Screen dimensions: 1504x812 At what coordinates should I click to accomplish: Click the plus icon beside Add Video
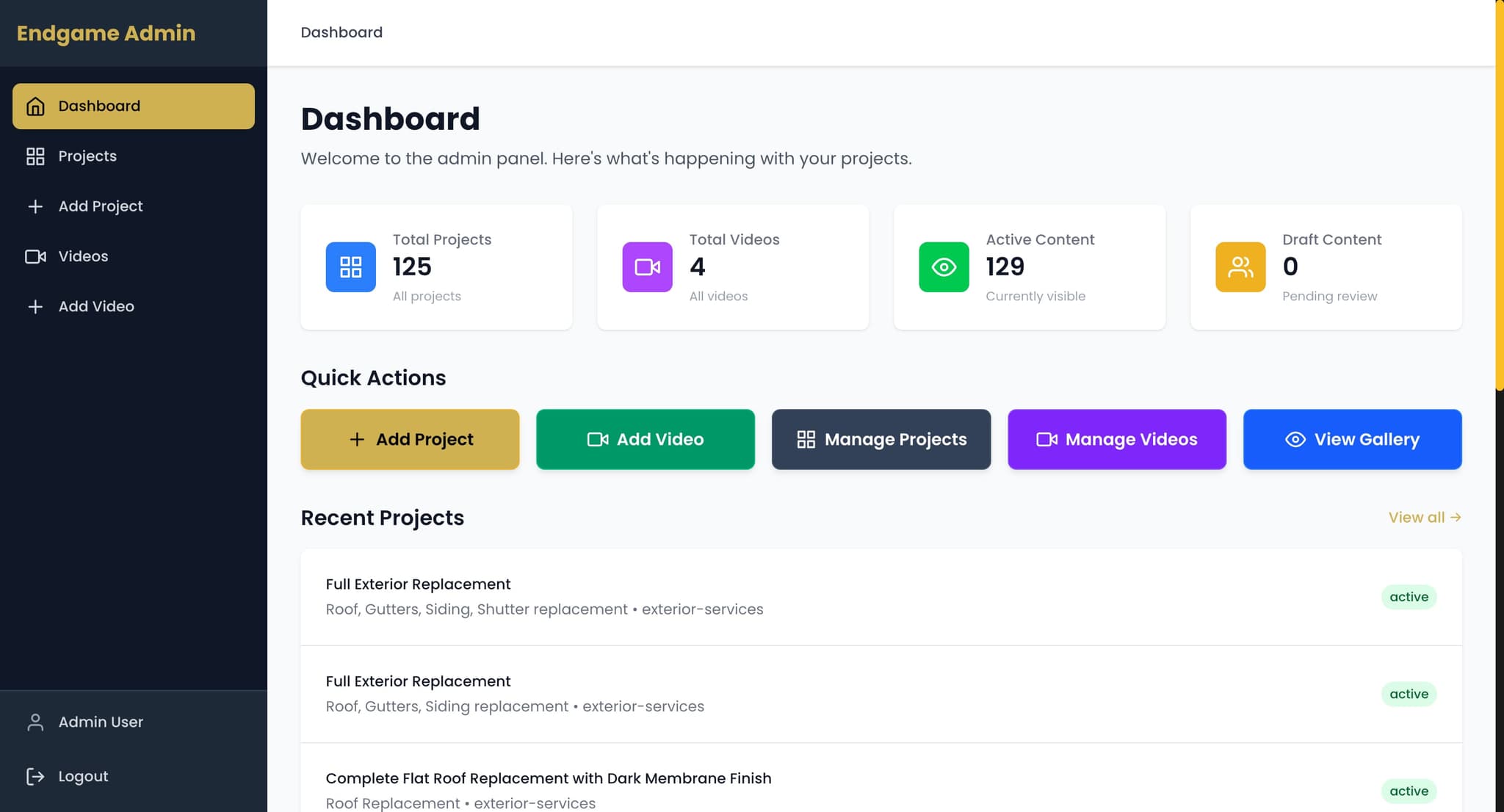click(35, 307)
